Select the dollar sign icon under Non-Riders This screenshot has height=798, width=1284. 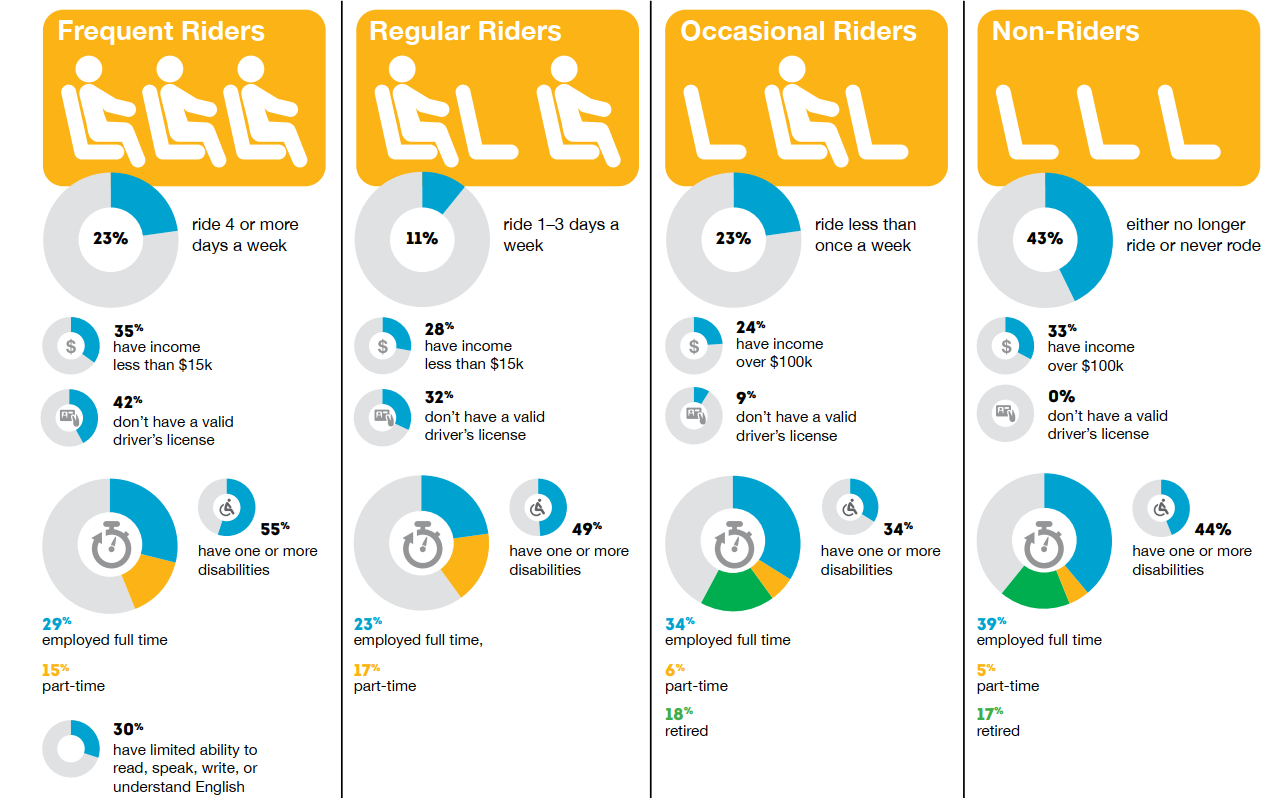pos(1005,346)
